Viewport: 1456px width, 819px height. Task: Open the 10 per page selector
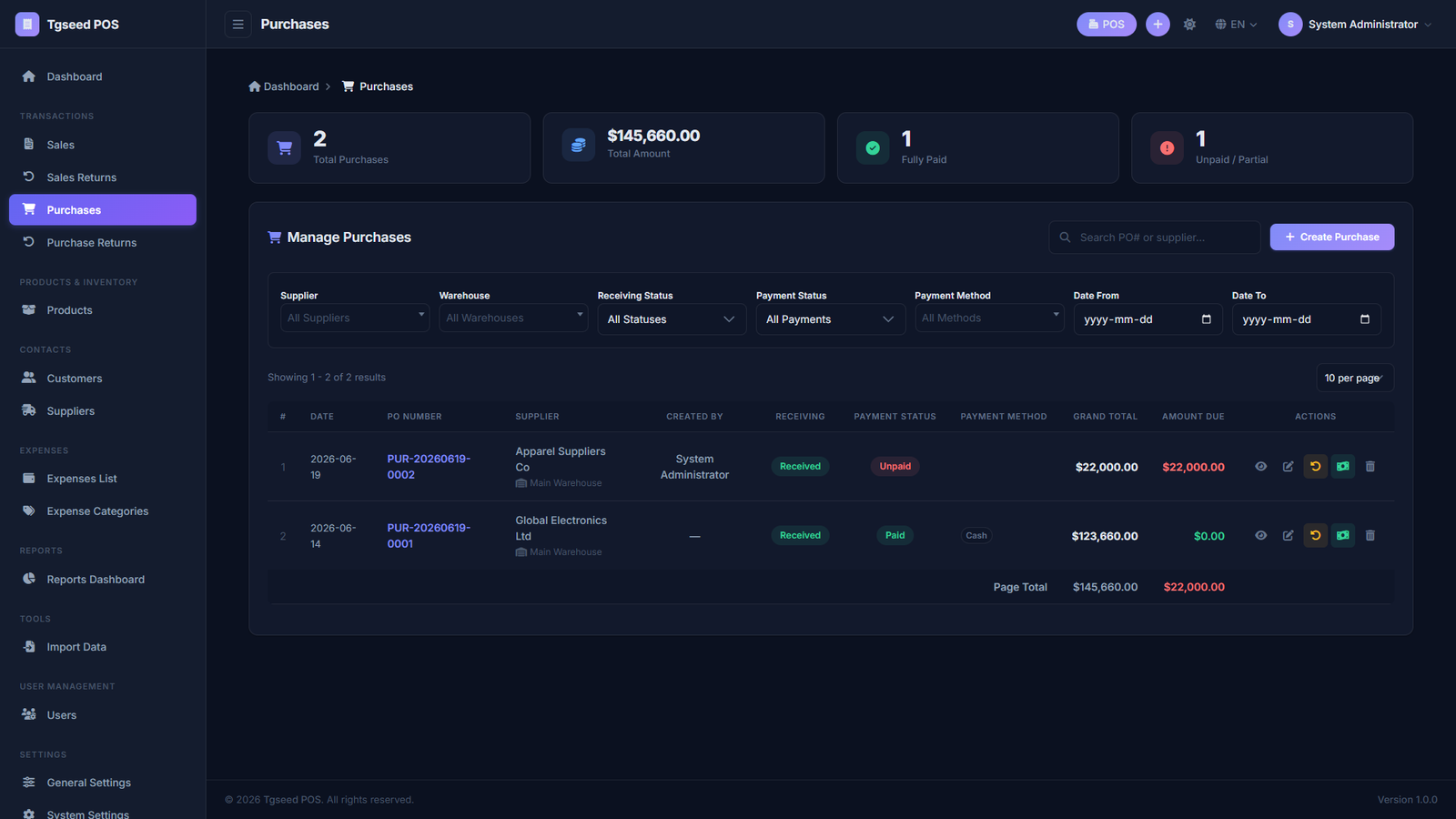point(1354,378)
